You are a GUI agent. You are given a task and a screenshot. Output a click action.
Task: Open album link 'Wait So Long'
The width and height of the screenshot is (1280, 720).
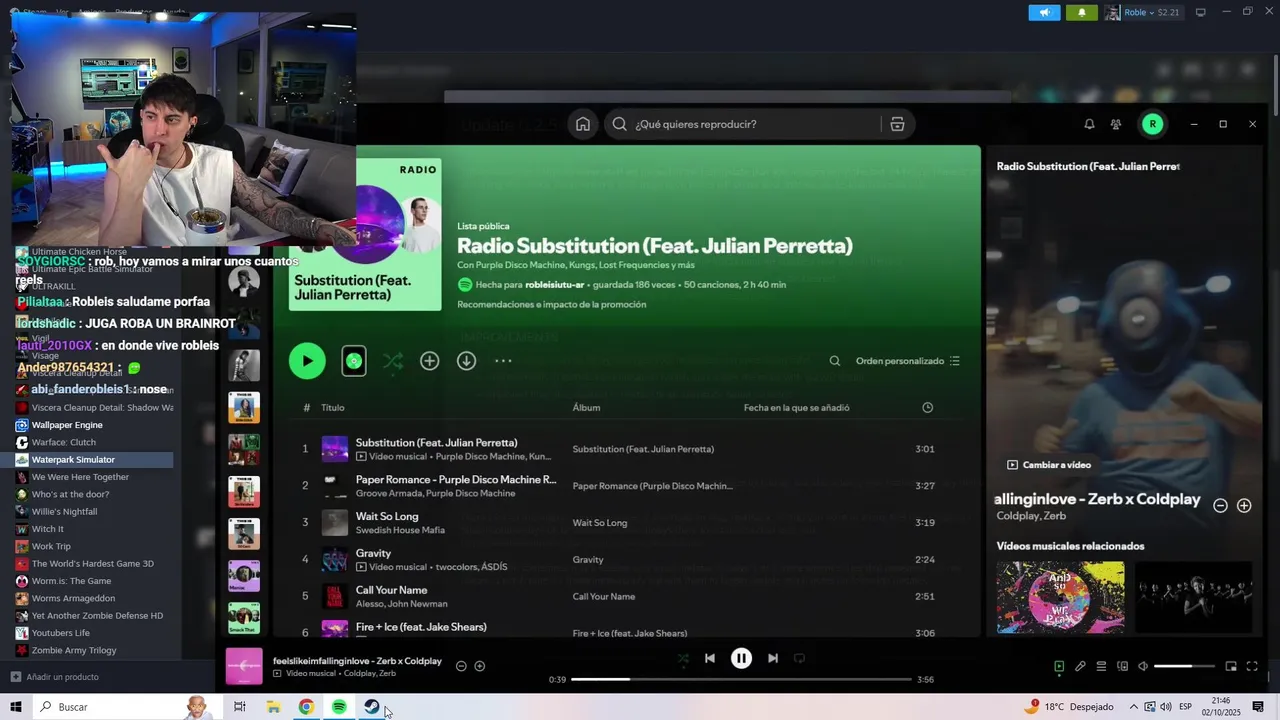click(600, 523)
